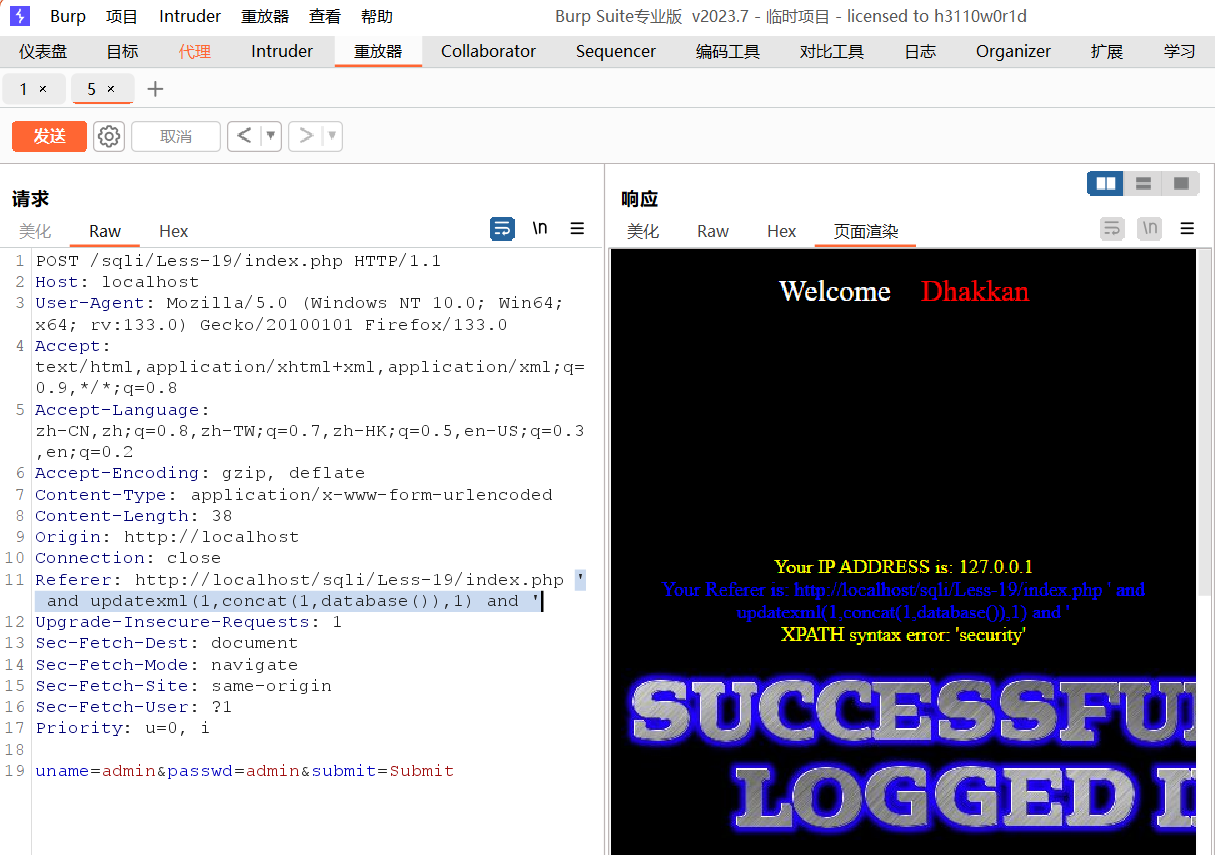This screenshot has height=855, width=1215.
Task: Switch to 仪表盘 tab
Action: pos(43,51)
